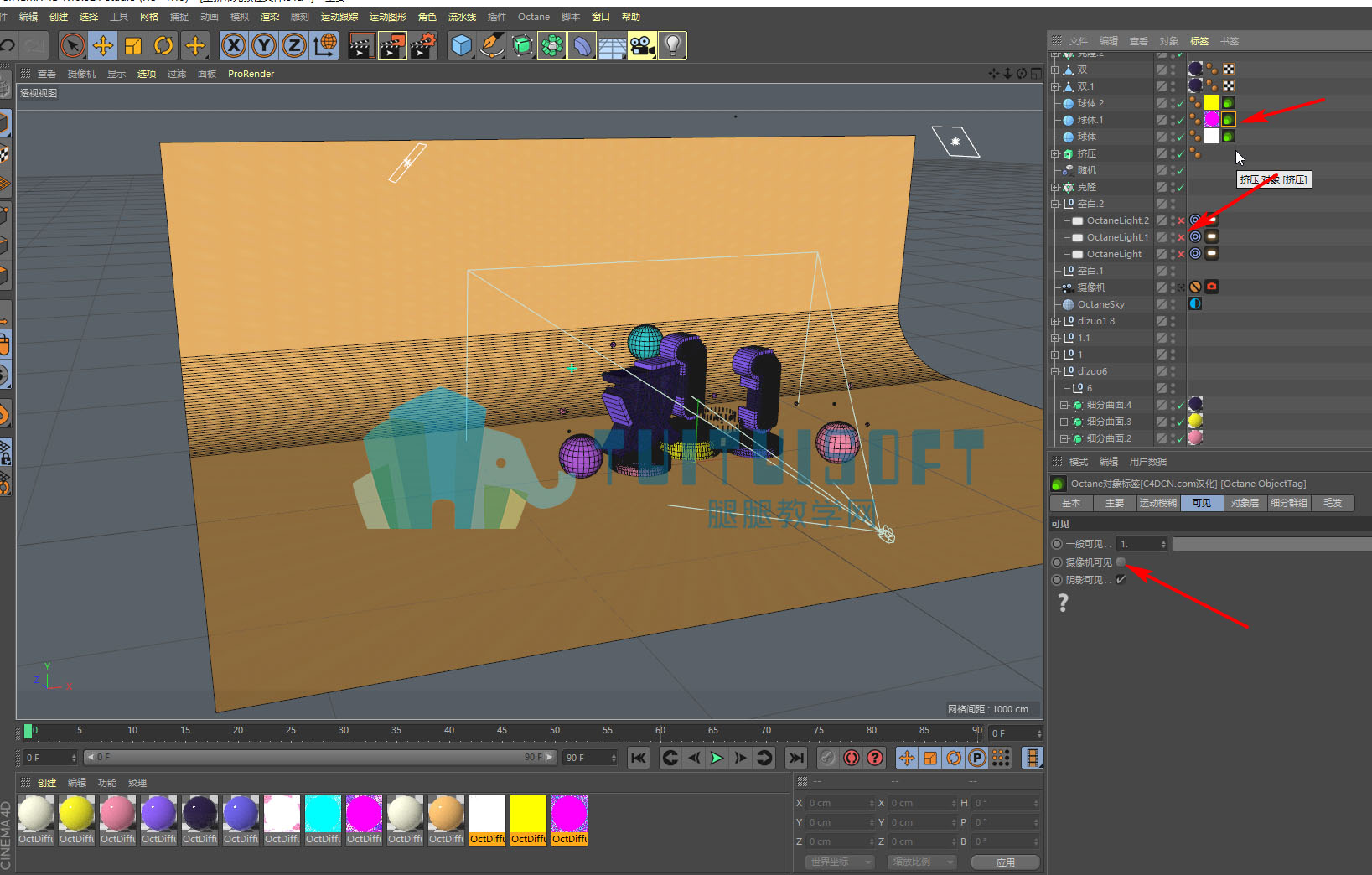Click the floor grid object icon

(x=612, y=45)
